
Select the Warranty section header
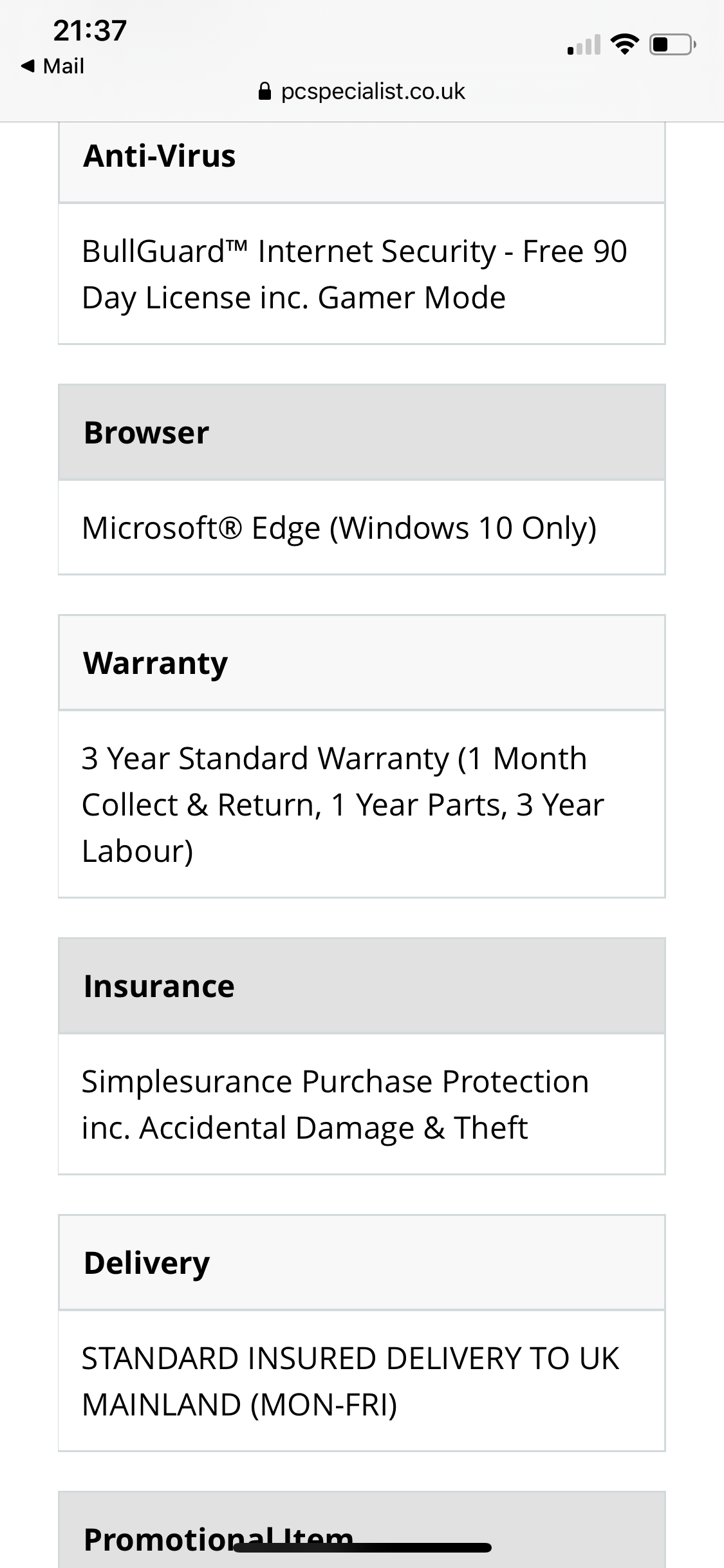[362, 663]
